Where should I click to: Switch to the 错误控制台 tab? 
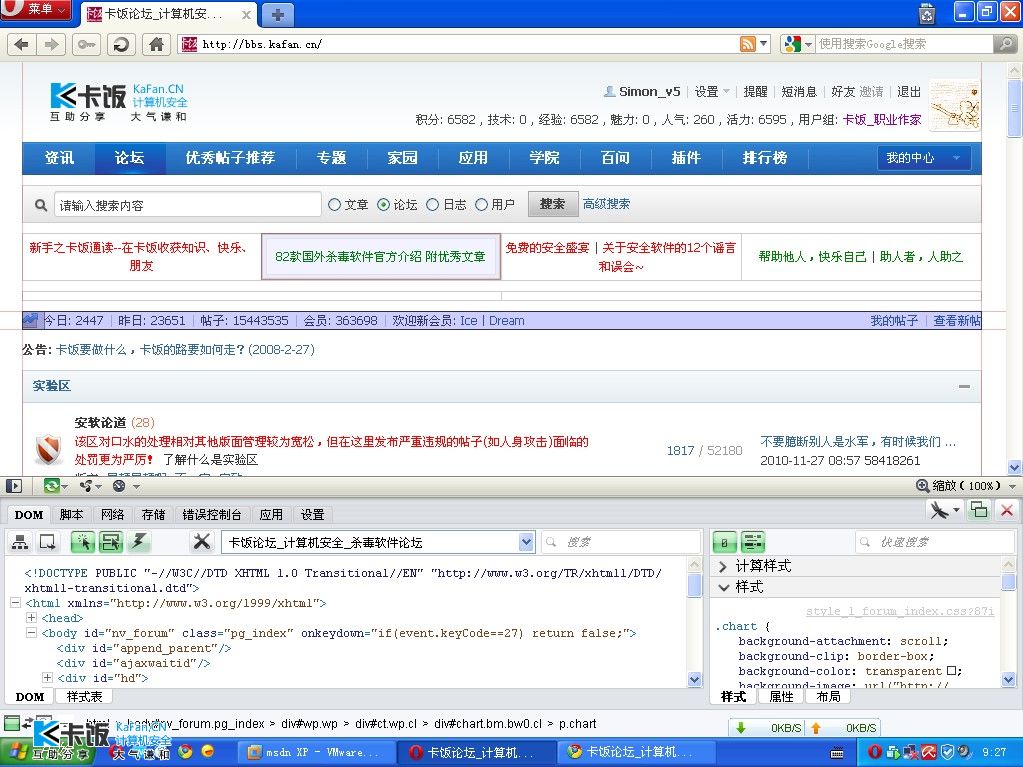[211, 515]
